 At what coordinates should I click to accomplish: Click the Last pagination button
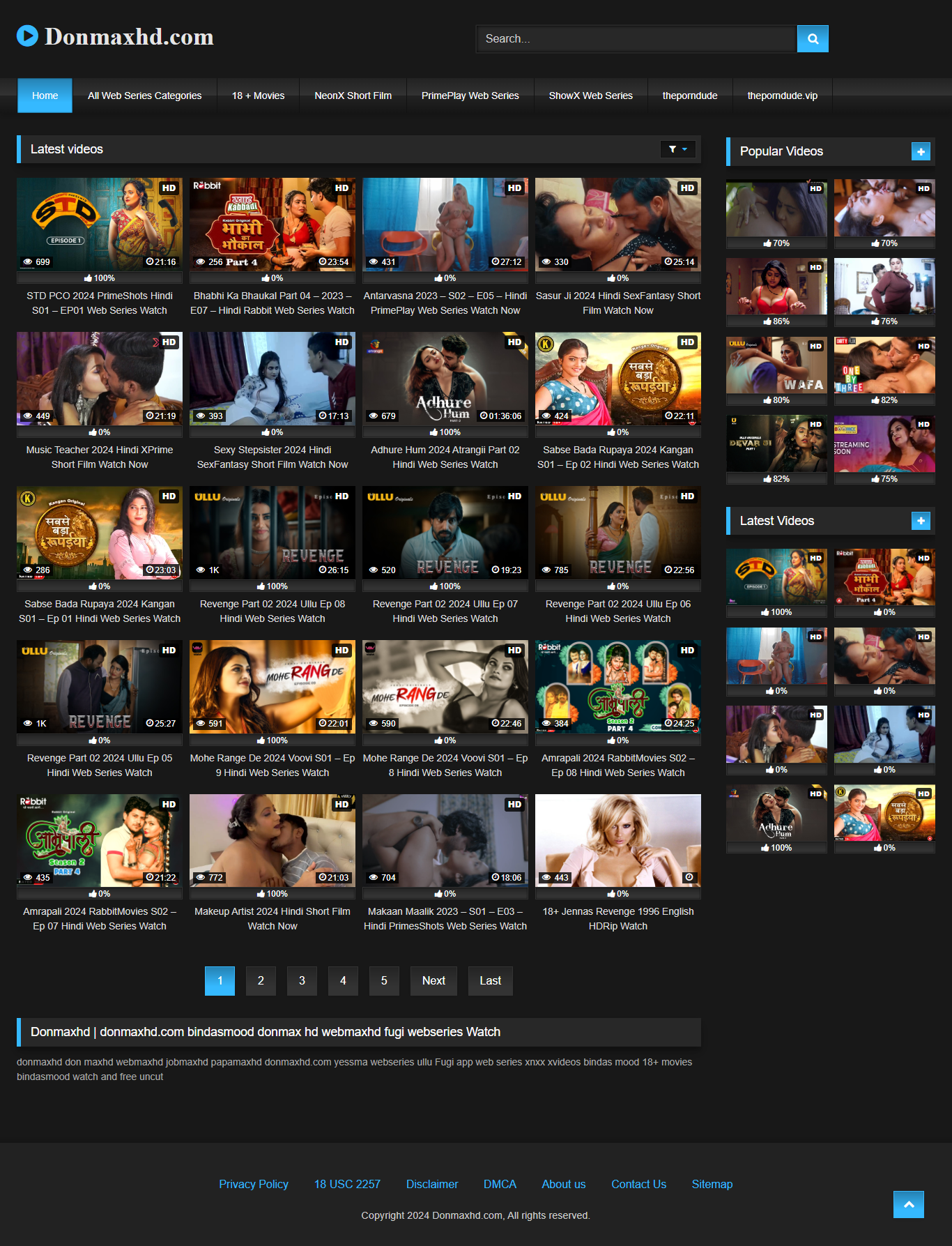coord(490,981)
